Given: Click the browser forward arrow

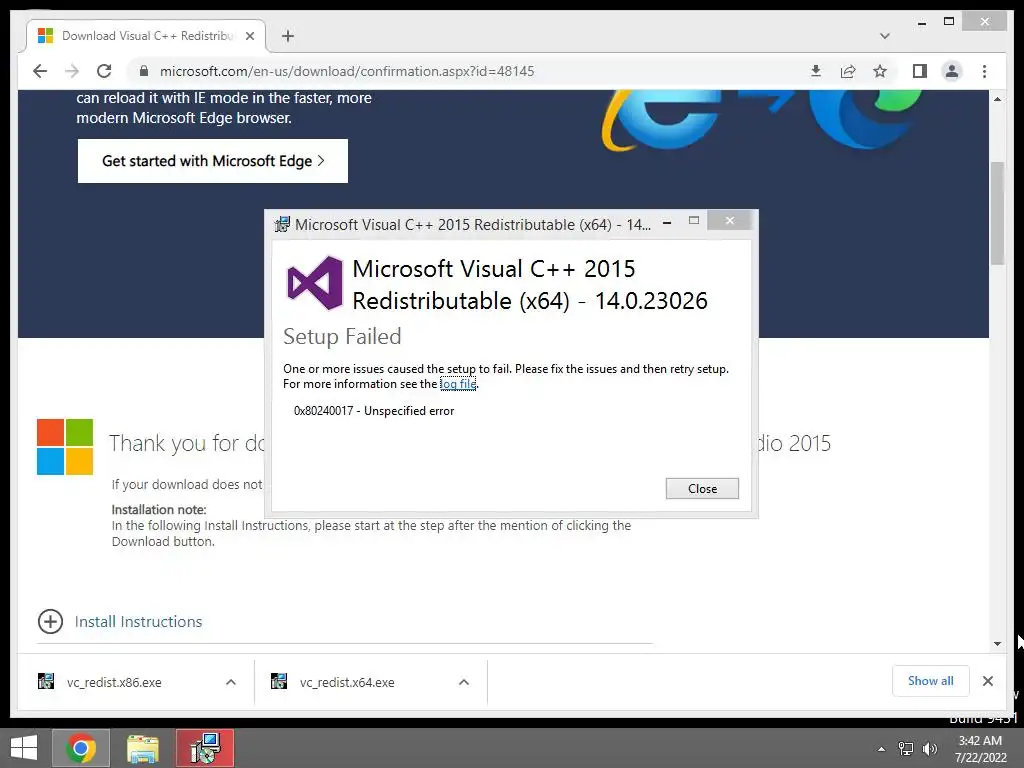Looking at the screenshot, I should coord(72,71).
